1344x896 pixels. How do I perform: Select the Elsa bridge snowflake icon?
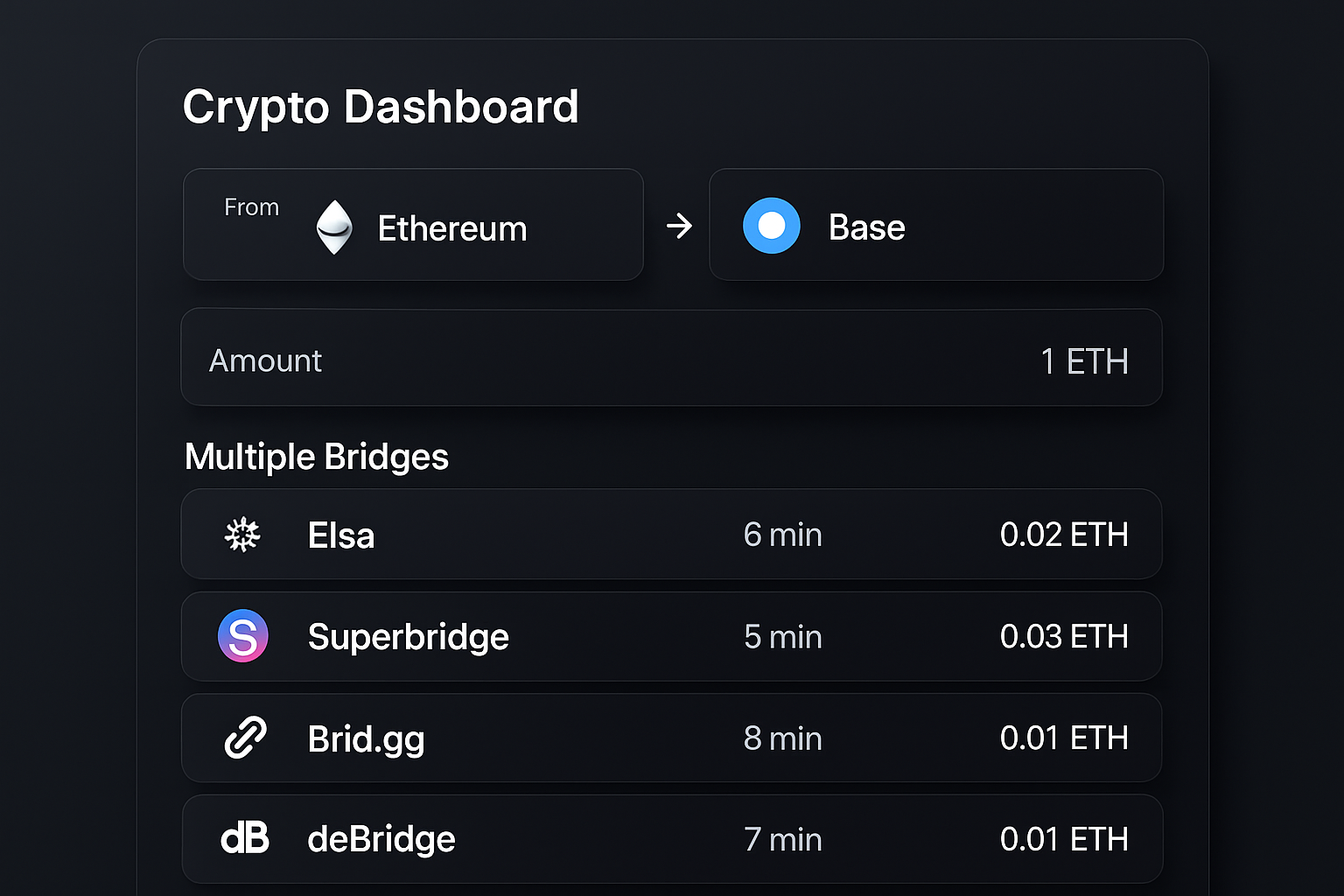pyautogui.click(x=242, y=535)
